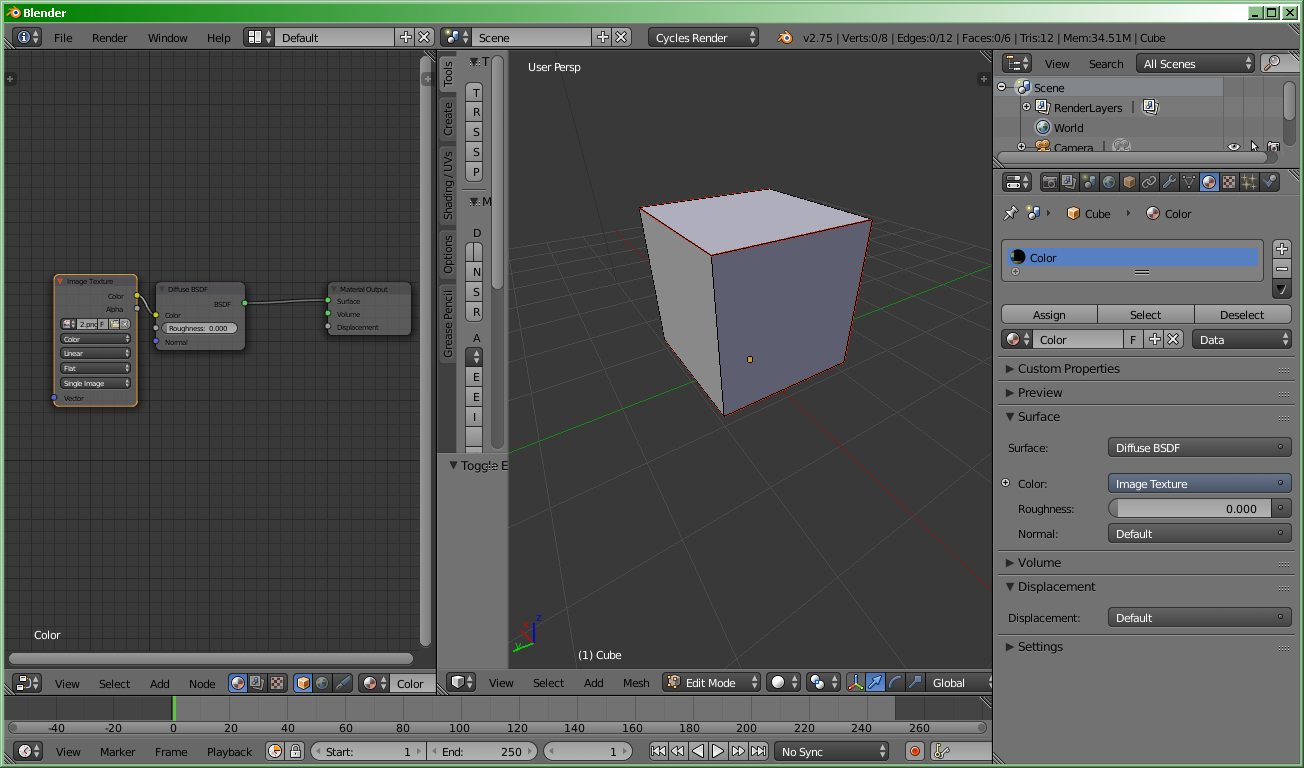Open the All Scenes outliner filter dropdown
This screenshot has width=1304, height=768.
click(1195, 63)
